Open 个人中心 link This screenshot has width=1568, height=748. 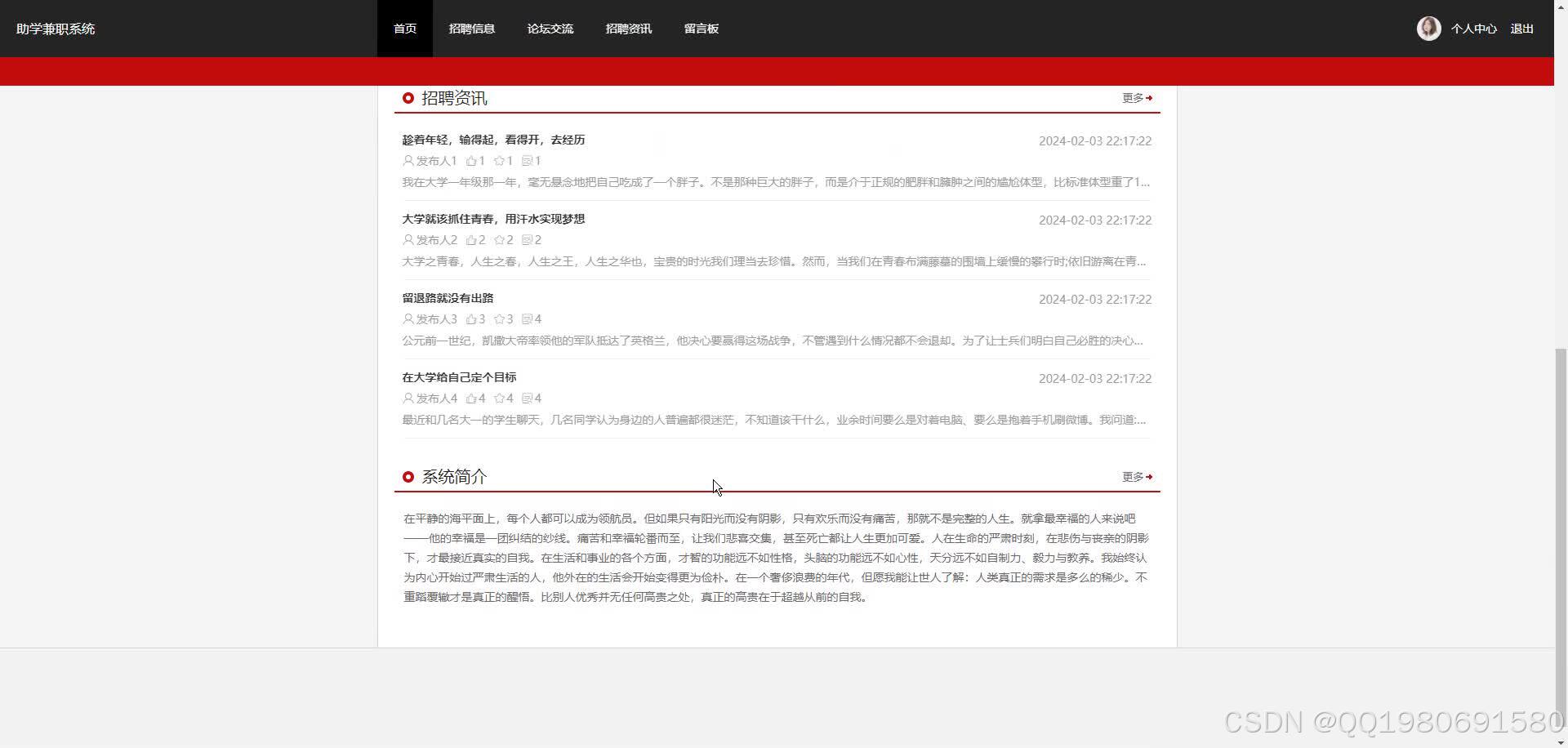[1474, 29]
